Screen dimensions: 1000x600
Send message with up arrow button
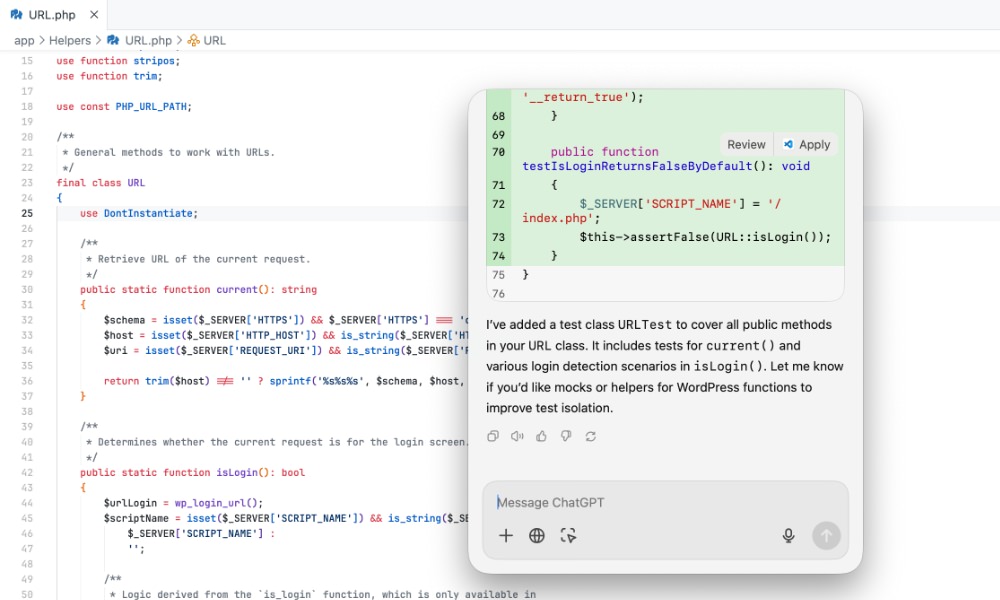[x=826, y=536]
